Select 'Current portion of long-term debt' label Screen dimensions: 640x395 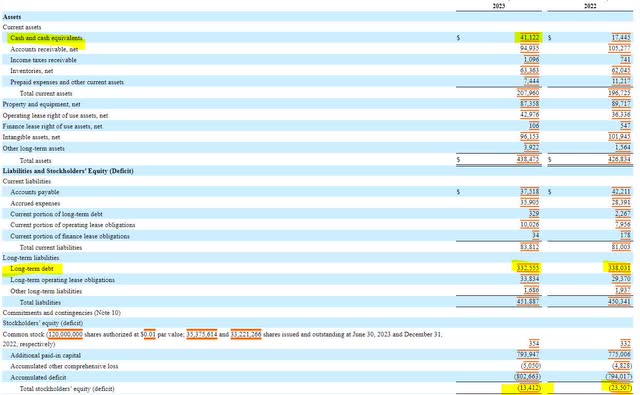tap(56, 214)
